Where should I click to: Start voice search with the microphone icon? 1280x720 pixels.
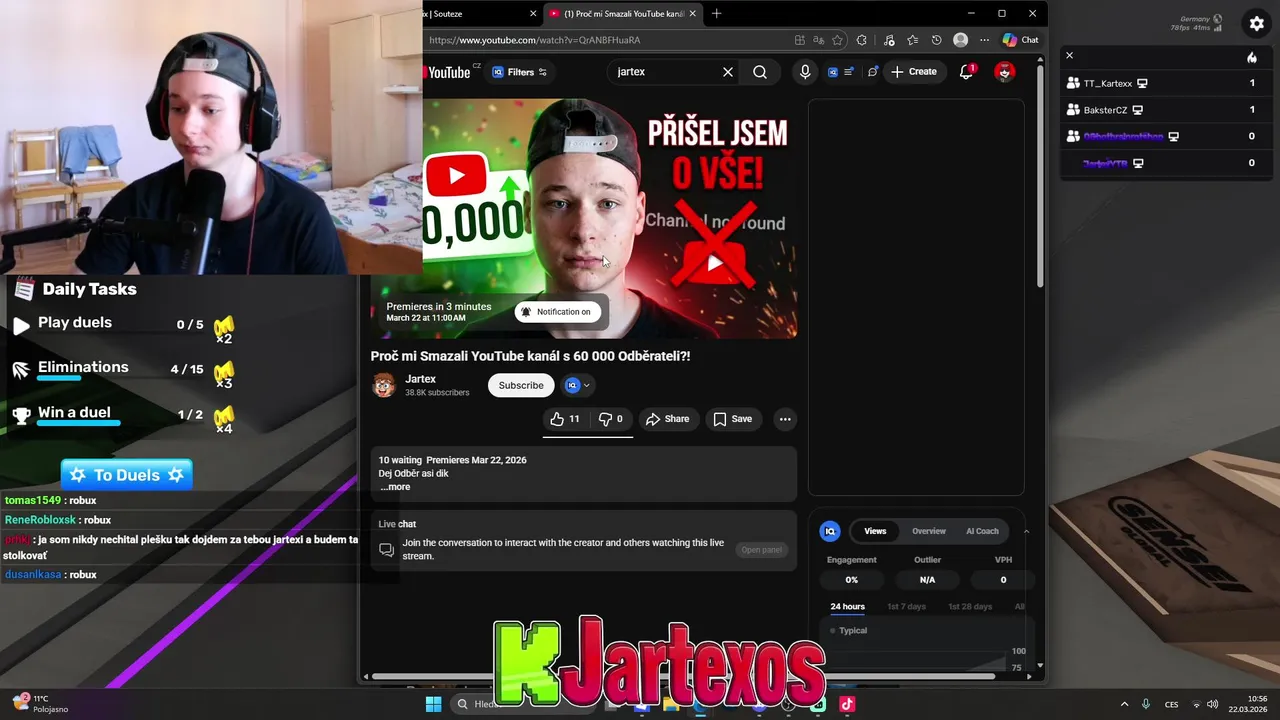click(805, 72)
